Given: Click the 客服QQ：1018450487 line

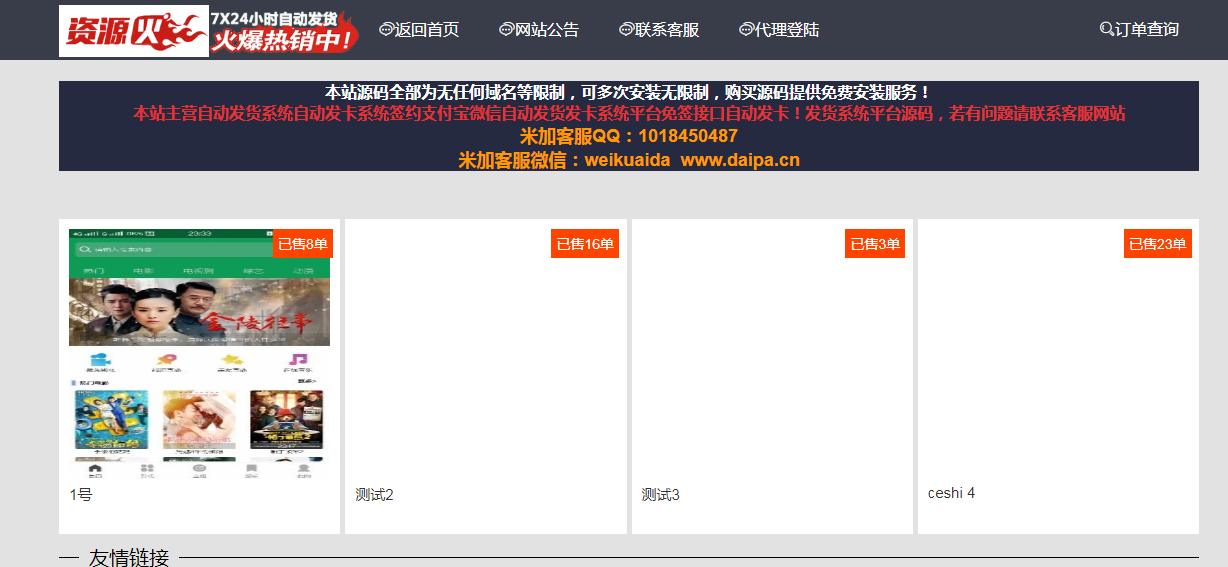Looking at the screenshot, I should [629, 136].
